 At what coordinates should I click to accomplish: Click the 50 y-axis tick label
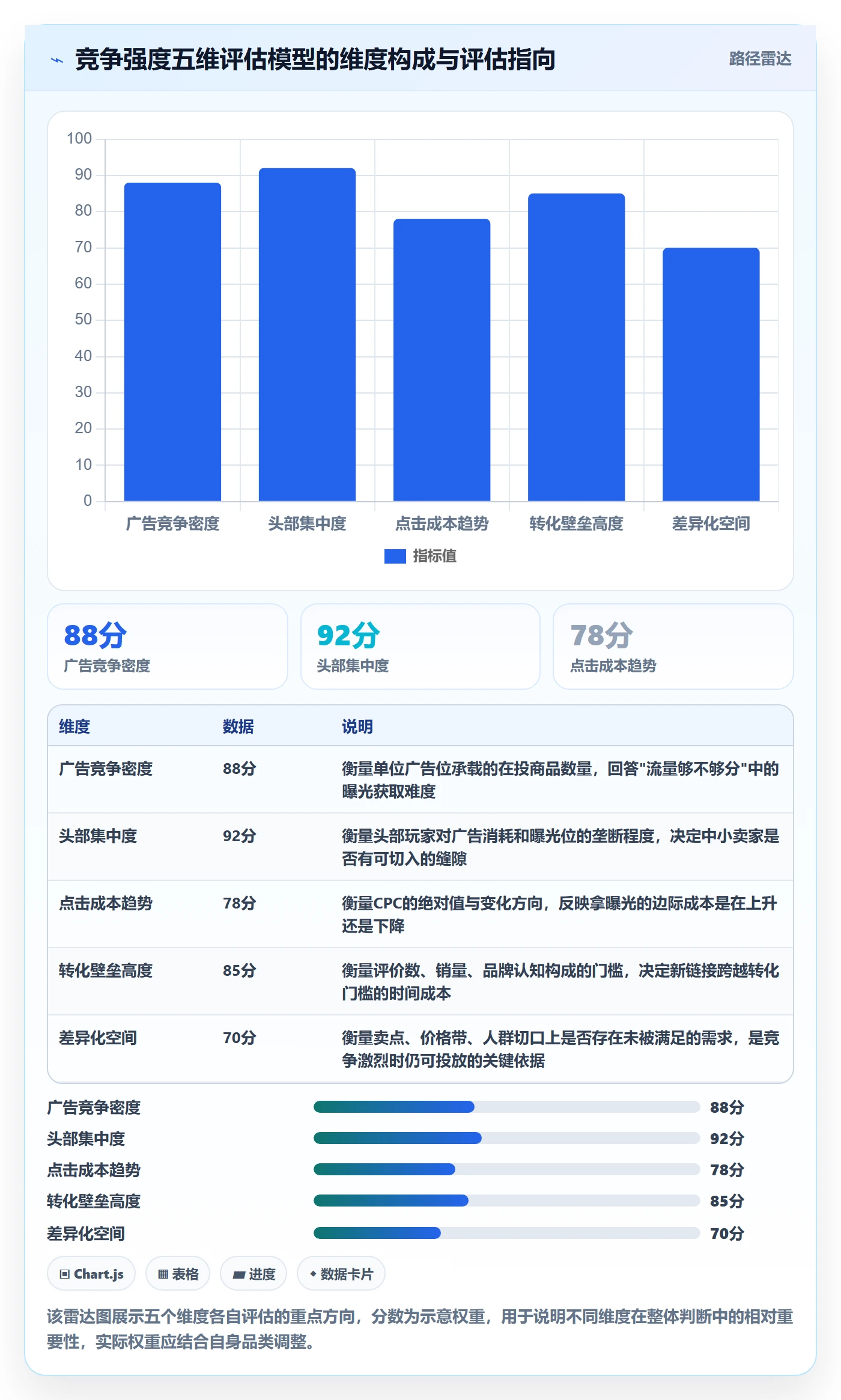coord(83,320)
